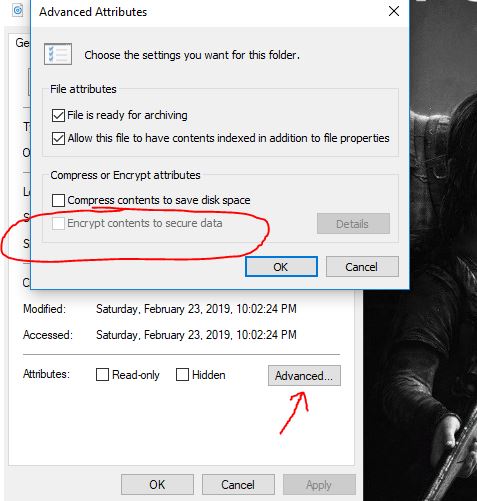Enable Compress contents to save disk space
Image resolution: width=477 pixels, height=501 pixels.
pyautogui.click(x=58, y=200)
